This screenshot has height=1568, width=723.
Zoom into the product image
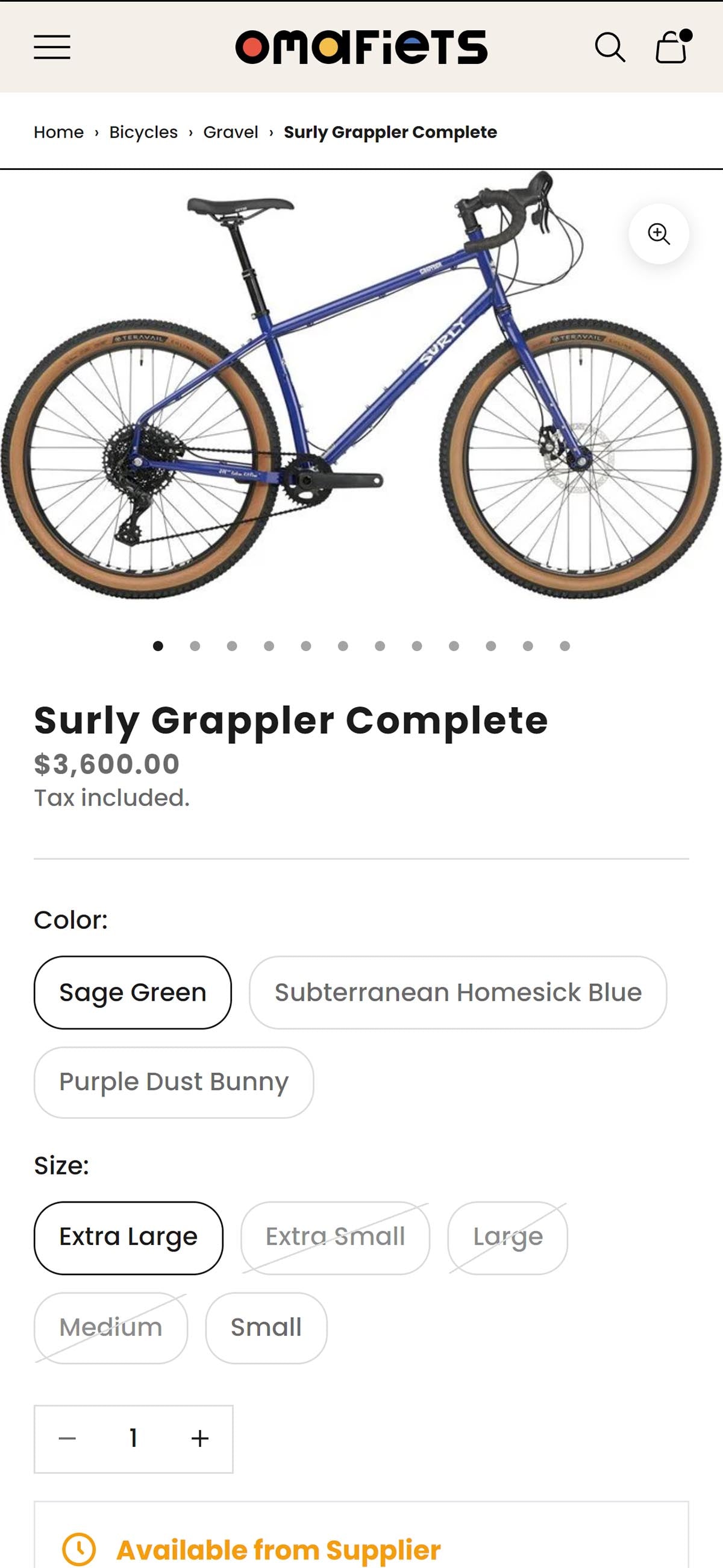pos(659,234)
